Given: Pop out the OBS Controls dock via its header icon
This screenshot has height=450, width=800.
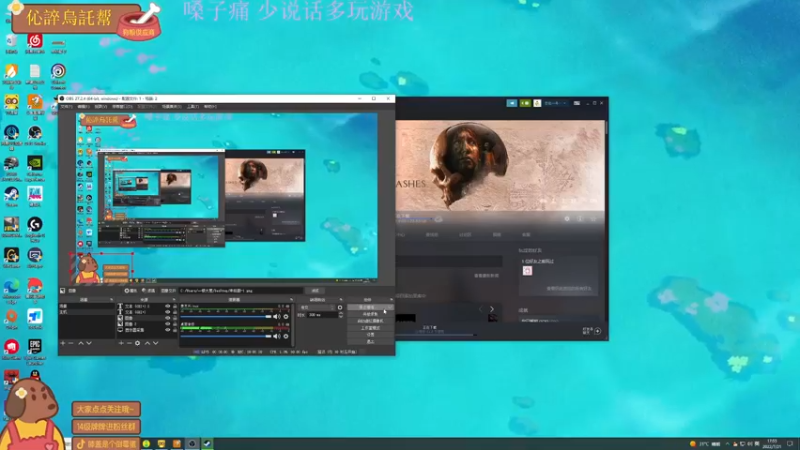Looking at the screenshot, I should [392, 299].
